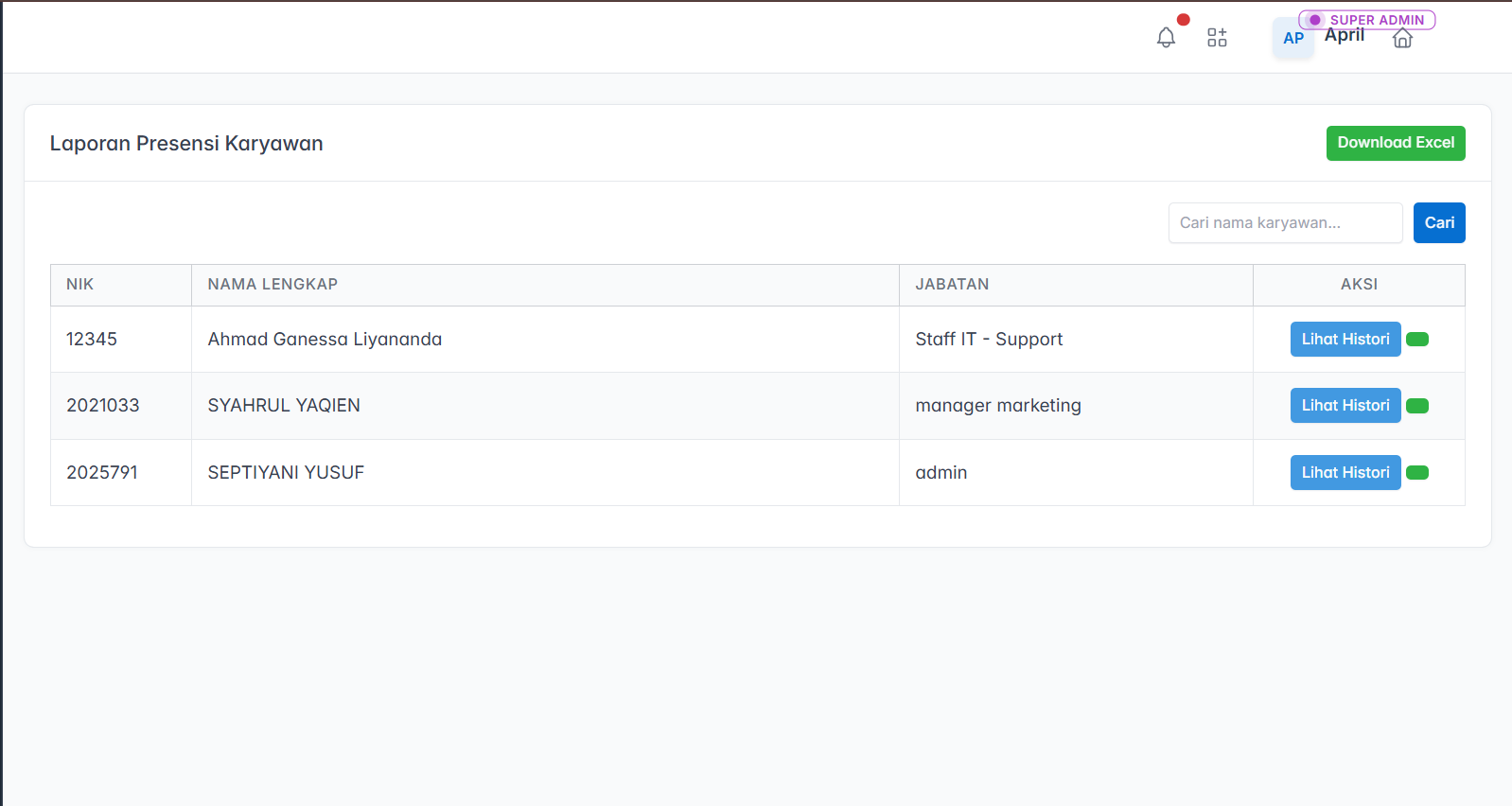Download the attendance report as Excel
1512x806 pixels.
[x=1395, y=143]
